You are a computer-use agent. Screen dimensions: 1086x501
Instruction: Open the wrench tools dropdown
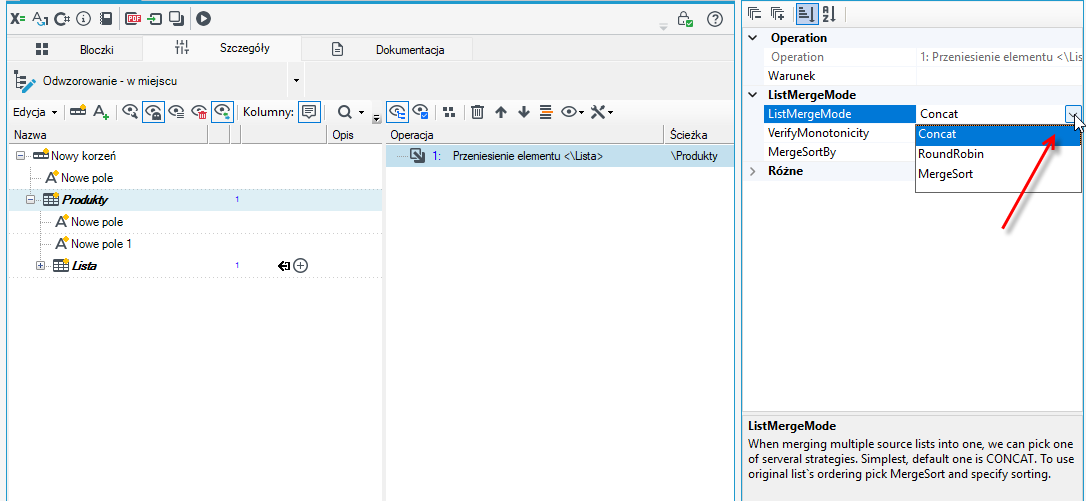click(601, 112)
